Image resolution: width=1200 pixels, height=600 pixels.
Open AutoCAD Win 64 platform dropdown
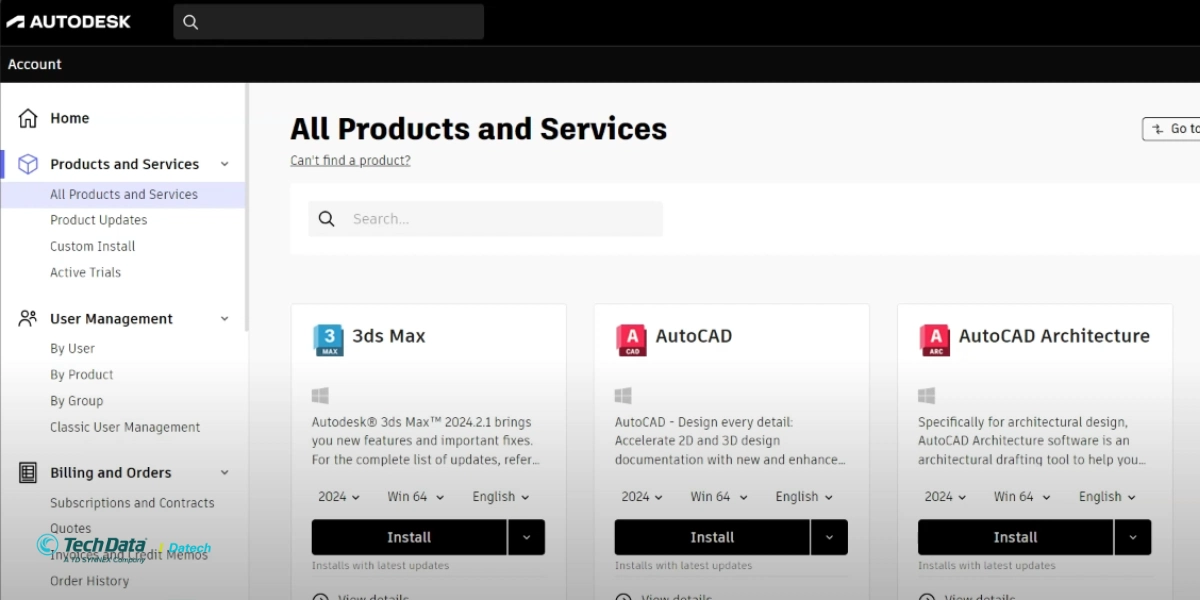tap(718, 496)
